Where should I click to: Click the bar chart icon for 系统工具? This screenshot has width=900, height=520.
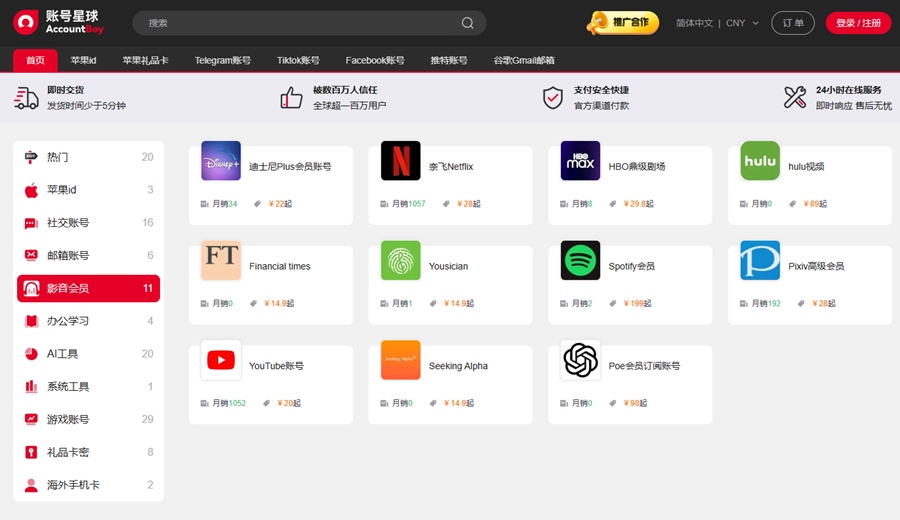point(31,386)
